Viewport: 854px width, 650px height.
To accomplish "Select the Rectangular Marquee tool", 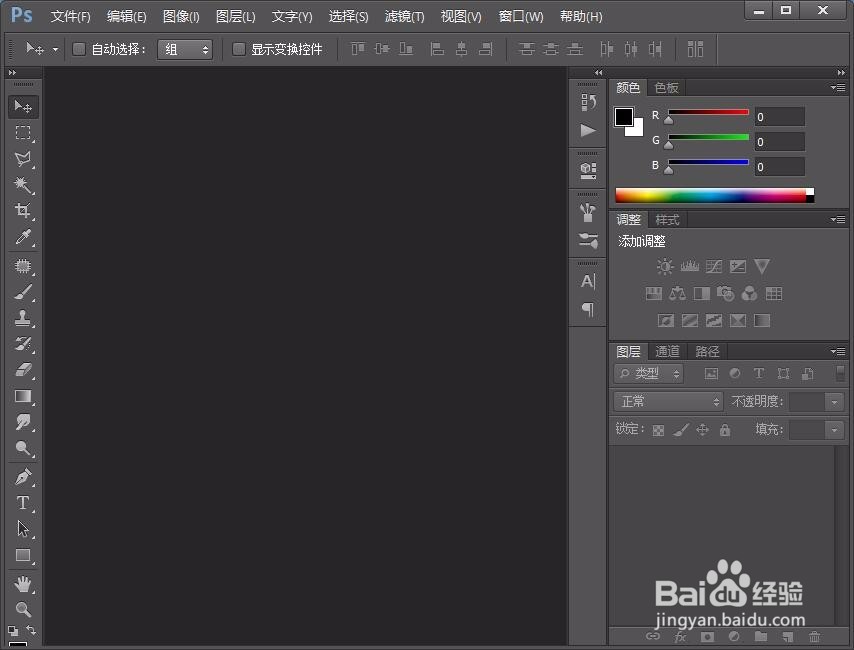I will click(x=23, y=132).
